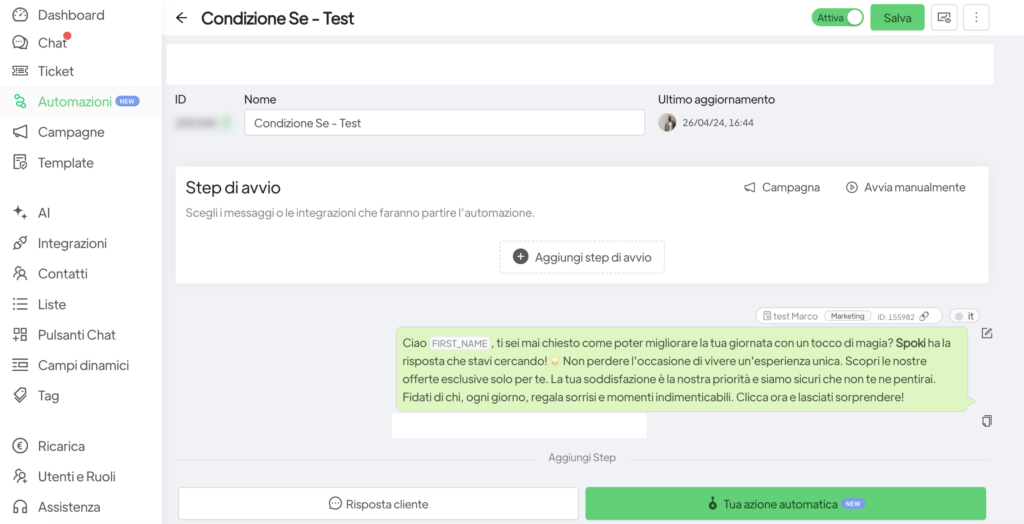
Task: Click the back arrow next to title
Action: pyautogui.click(x=181, y=18)
